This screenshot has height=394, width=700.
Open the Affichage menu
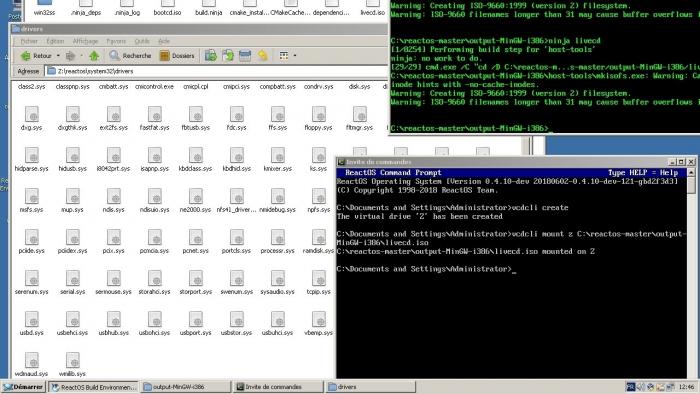tap(85, 41)
